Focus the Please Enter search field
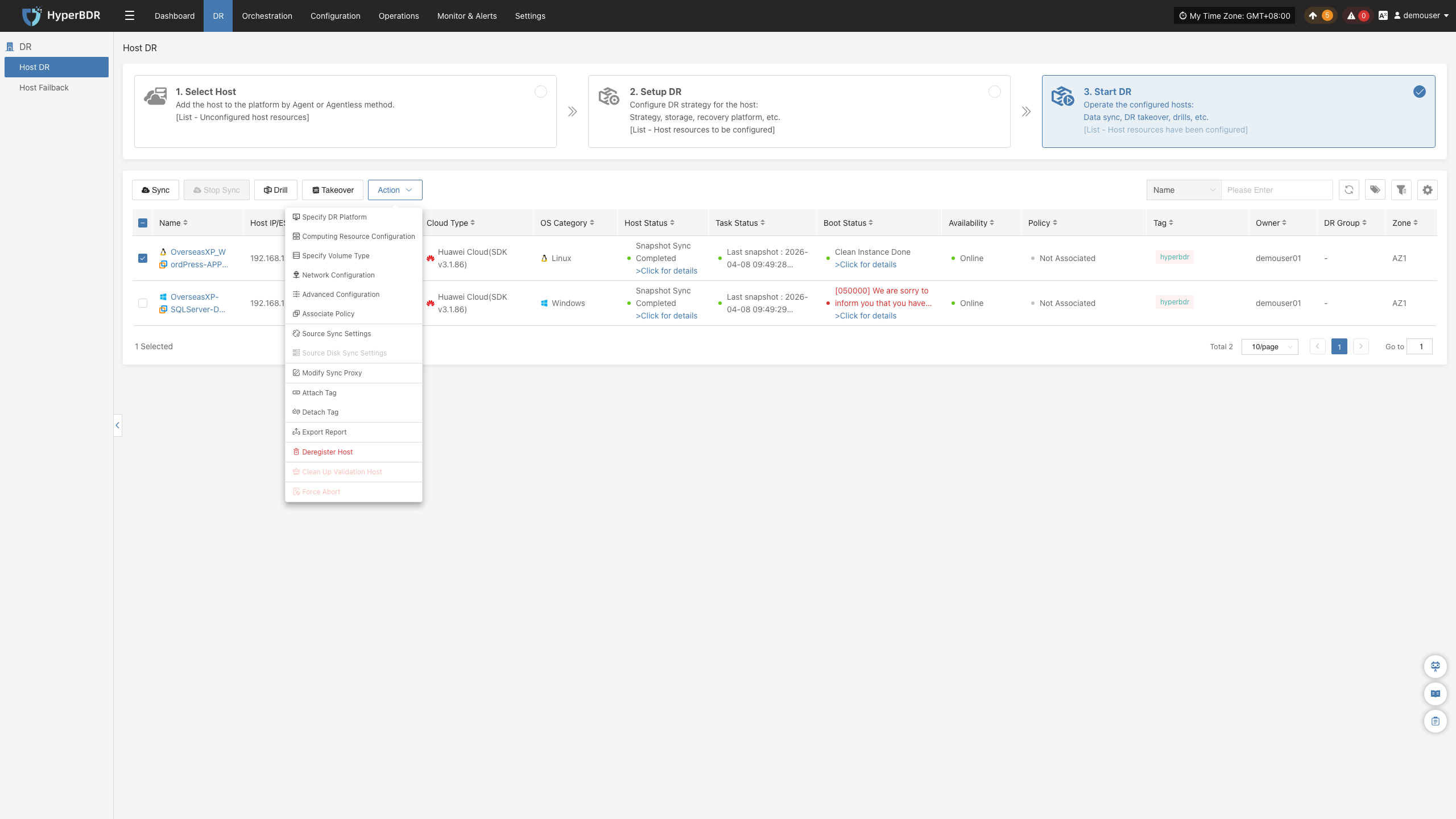Image resolution: width=1456 pixels, height=819 pixels. click(x=1276, y=190)
